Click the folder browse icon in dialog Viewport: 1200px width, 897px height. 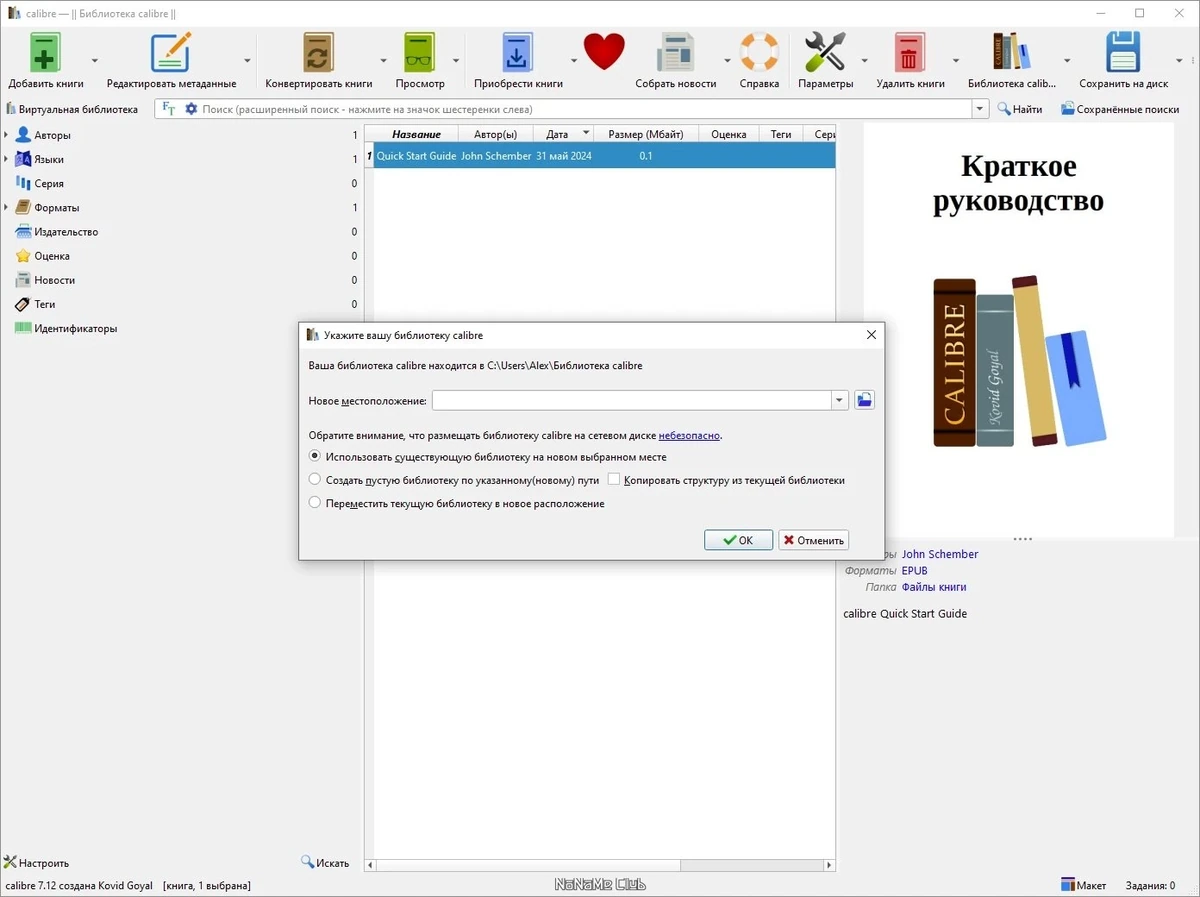pyautogui.click(x=864, y=400)
